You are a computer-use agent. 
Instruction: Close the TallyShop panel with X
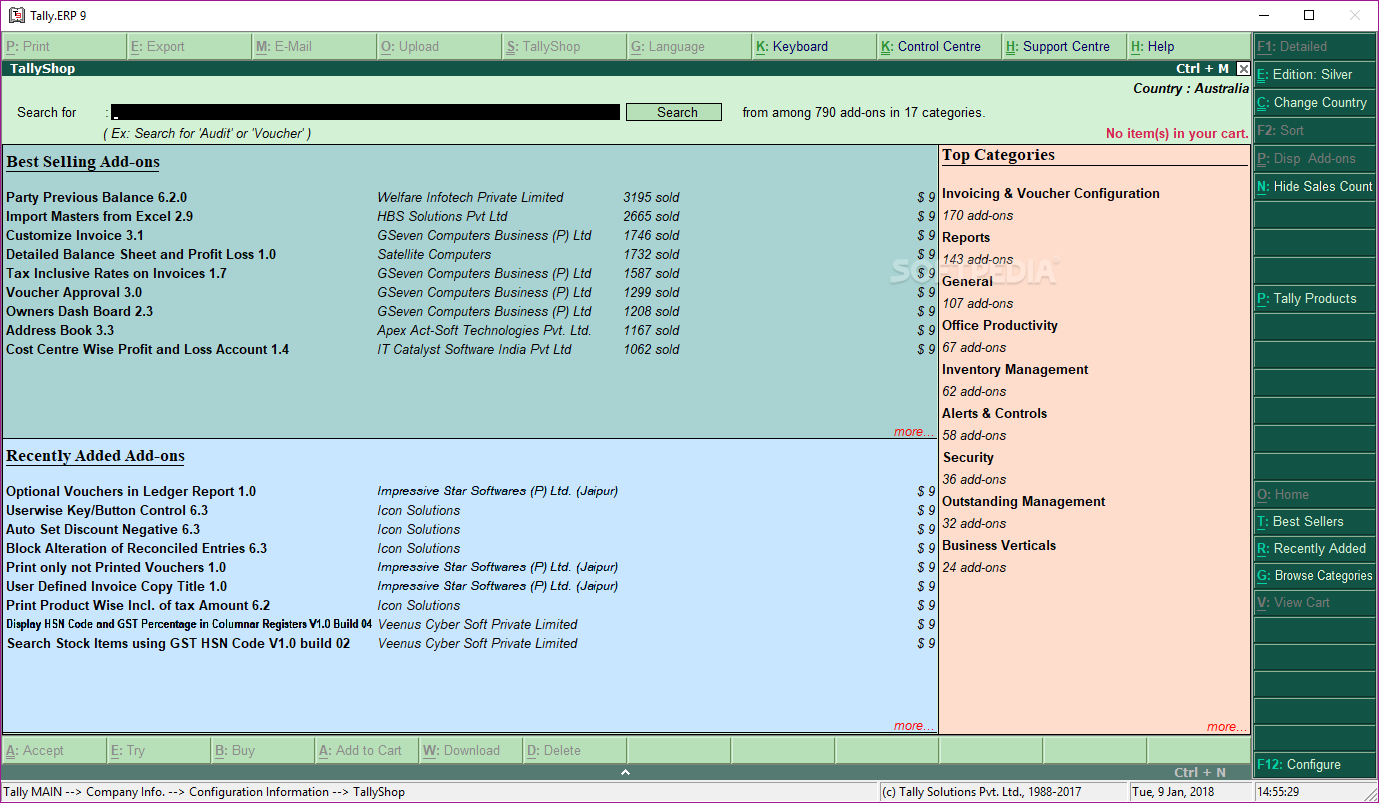tap(1243, 69)
